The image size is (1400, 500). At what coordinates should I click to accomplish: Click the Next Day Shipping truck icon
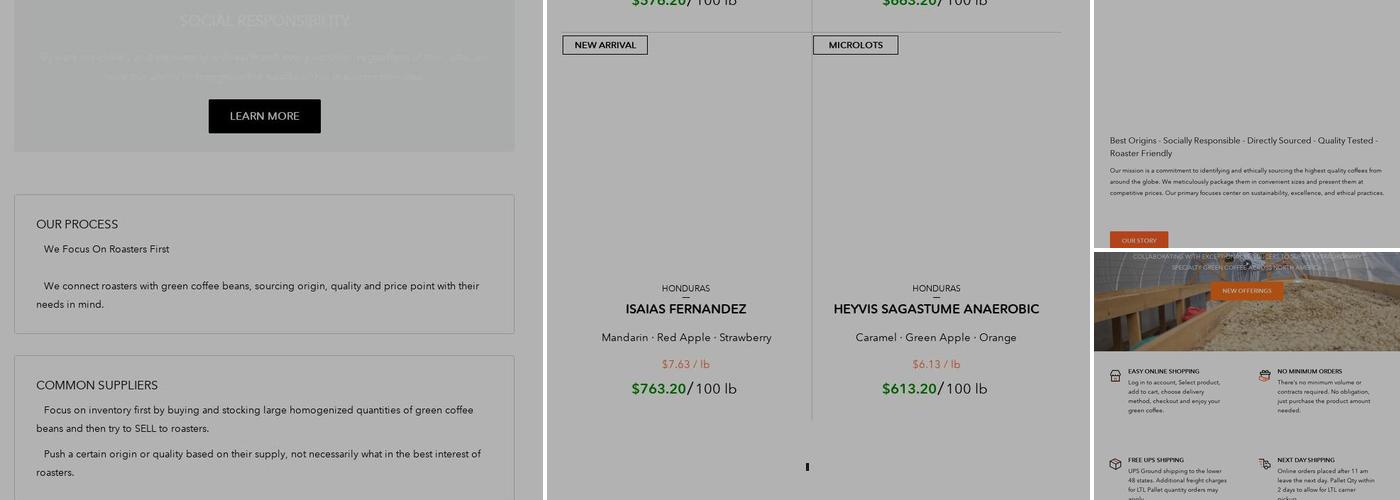(x=1264, y=464)
